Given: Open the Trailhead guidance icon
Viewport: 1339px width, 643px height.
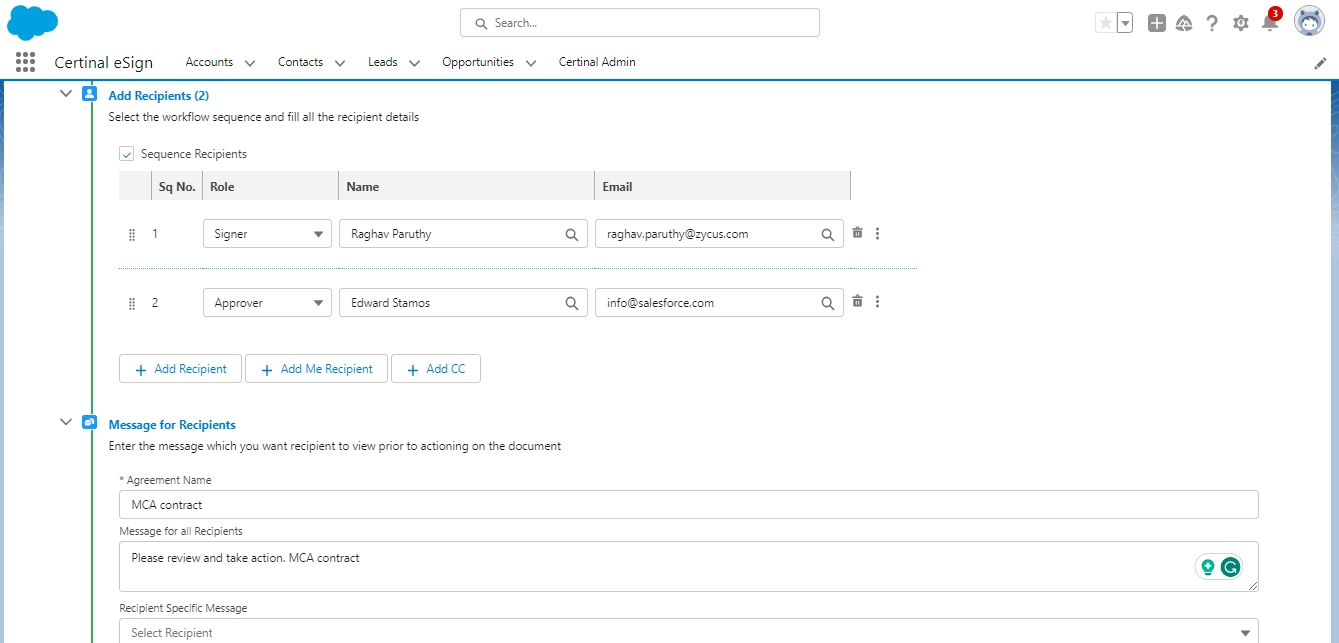Looking at the screenshot, I should pos(1184,23).
